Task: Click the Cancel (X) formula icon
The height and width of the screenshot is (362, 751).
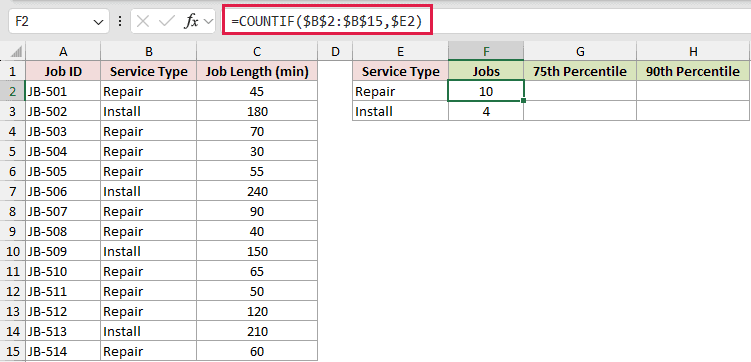Action: pos(143,22)
